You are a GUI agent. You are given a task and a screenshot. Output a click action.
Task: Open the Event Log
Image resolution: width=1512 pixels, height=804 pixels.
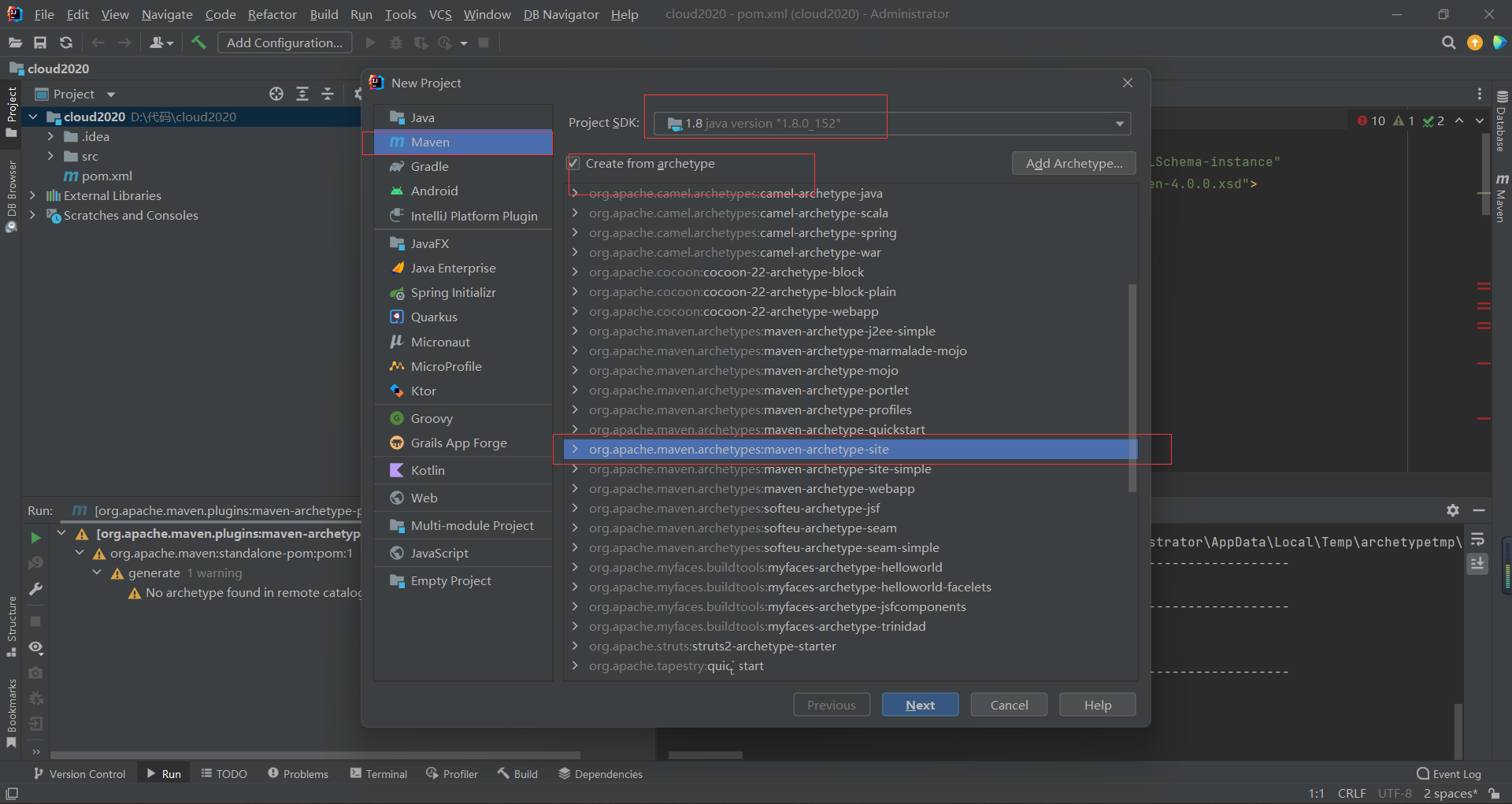click(x=1449, y=774)
